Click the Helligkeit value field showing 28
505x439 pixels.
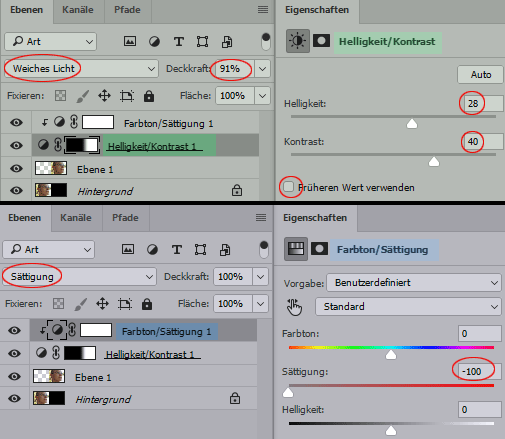point(481,104)
